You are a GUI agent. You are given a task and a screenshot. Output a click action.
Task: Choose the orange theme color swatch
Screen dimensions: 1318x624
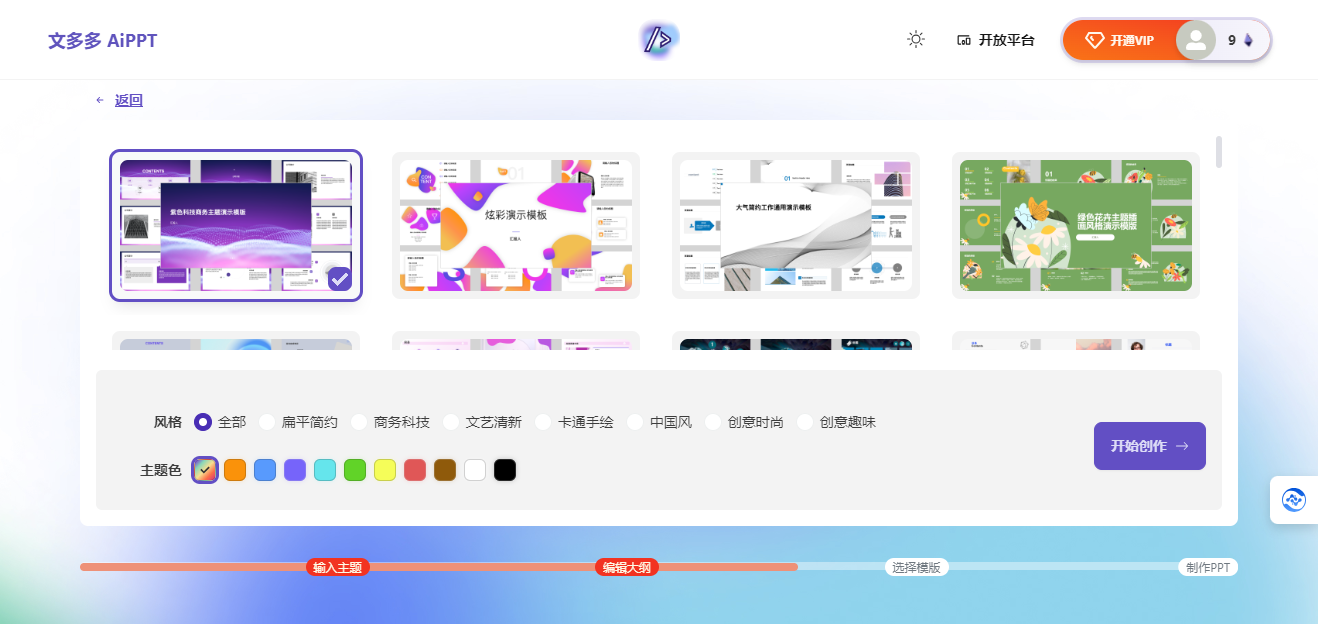coord(235,470)
